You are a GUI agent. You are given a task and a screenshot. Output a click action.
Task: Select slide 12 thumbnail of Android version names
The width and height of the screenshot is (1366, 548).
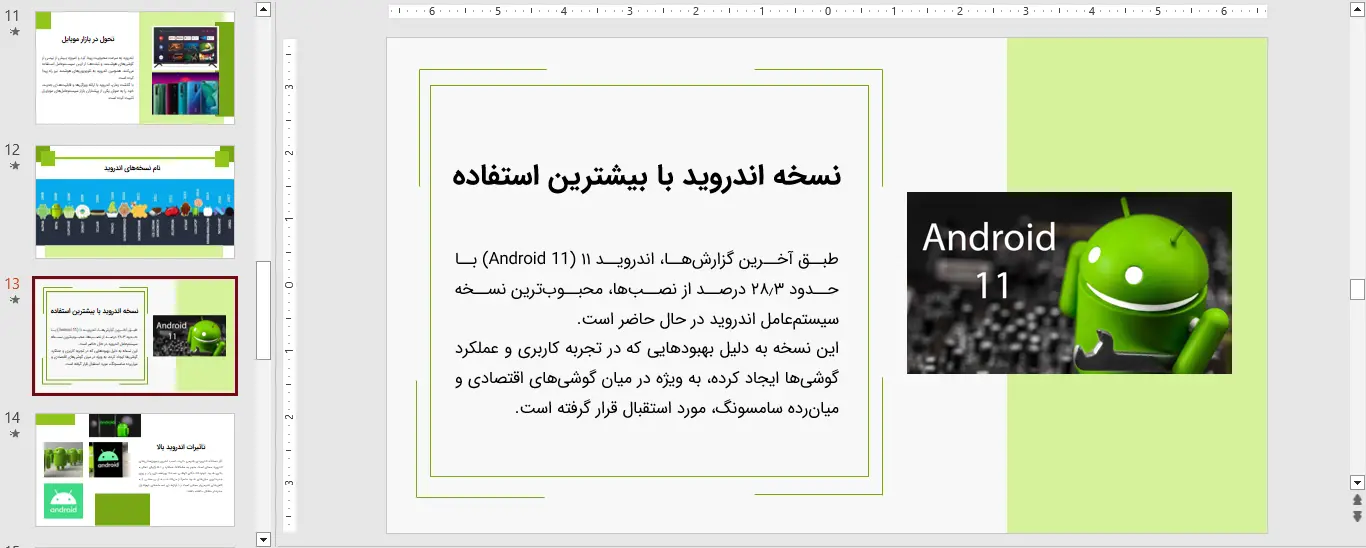click(135, 202)
